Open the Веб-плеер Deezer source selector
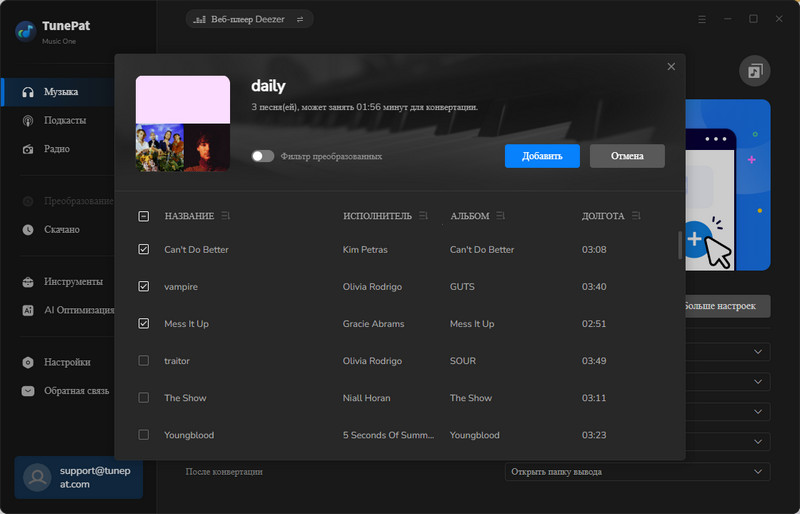The width and height of the screenshot is (800, 514). pos(249,19)
